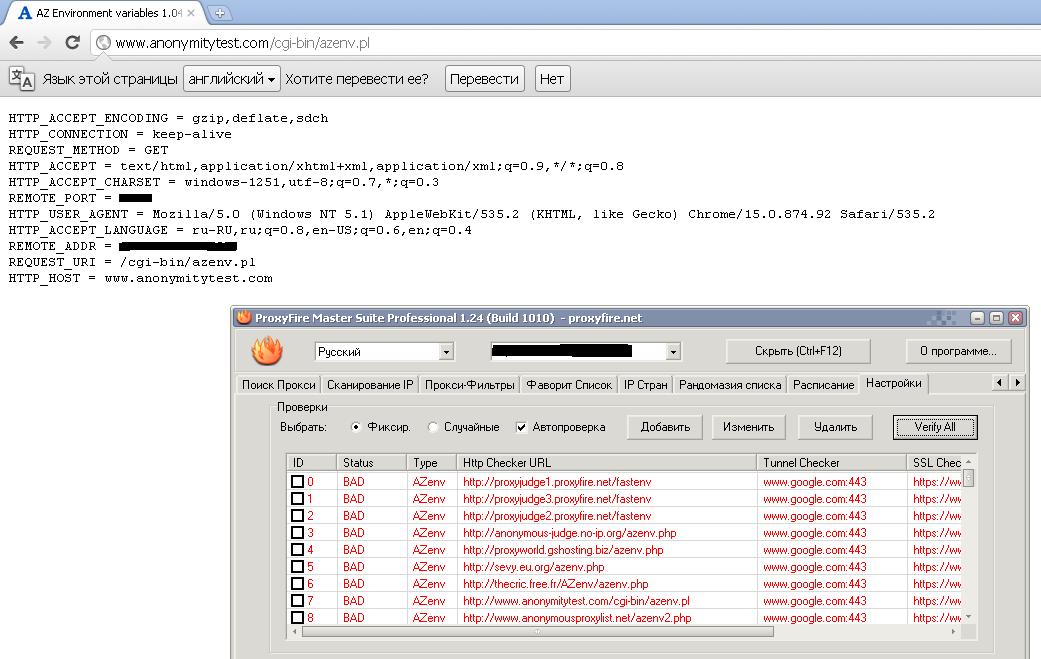Sort by the Type column header

point(432,463)
